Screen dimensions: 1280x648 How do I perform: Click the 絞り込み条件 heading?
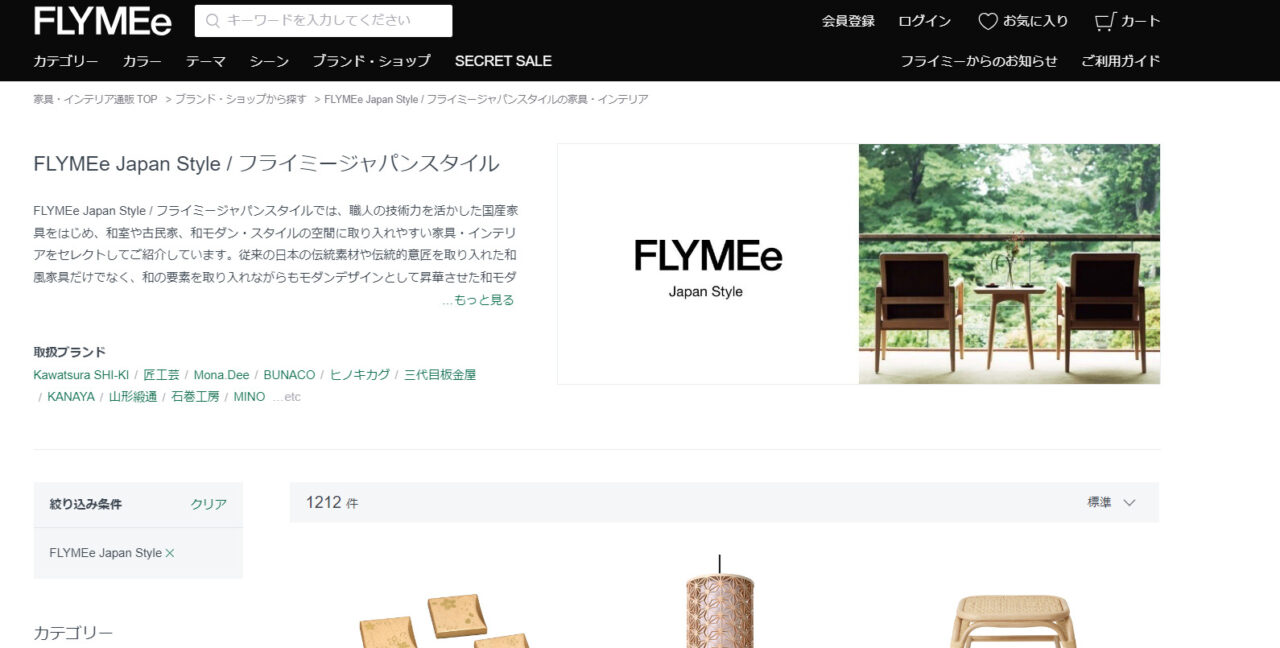point(86,504)
